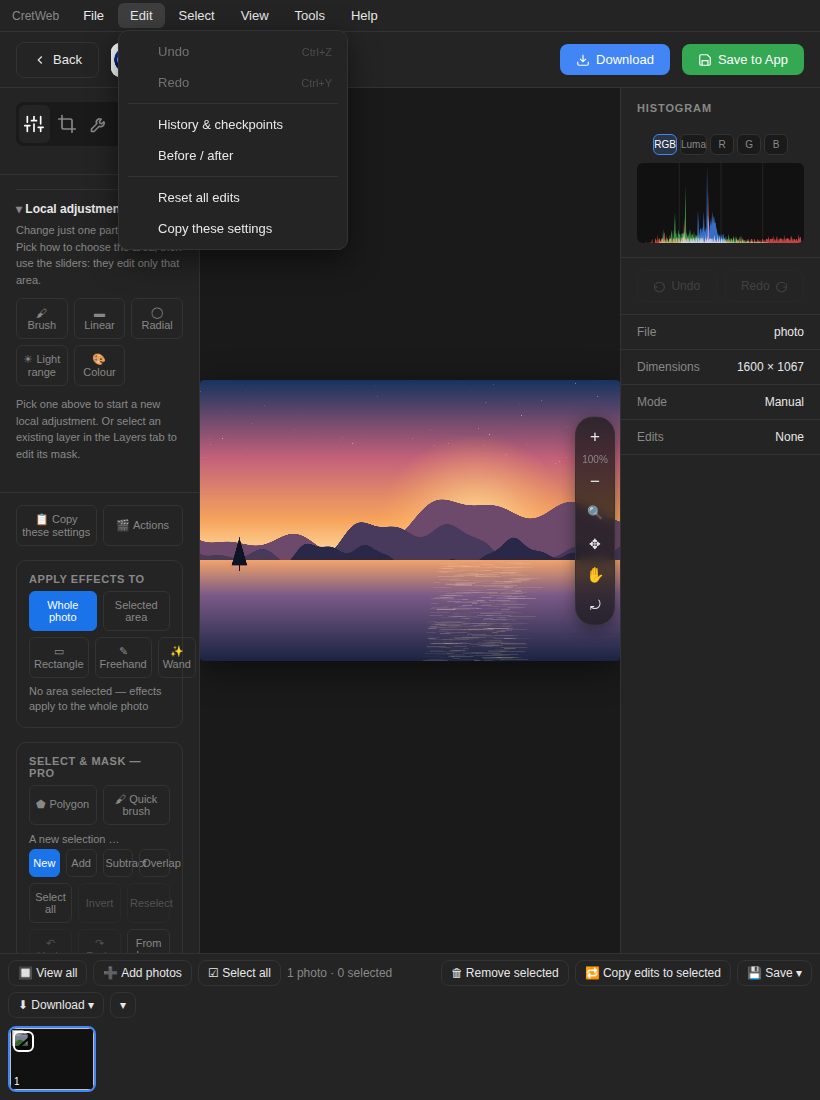The height and width of the screenshot is (1100, 820).
Task: Select the Polygon mask tool
Action: click(x=62, y=805)
